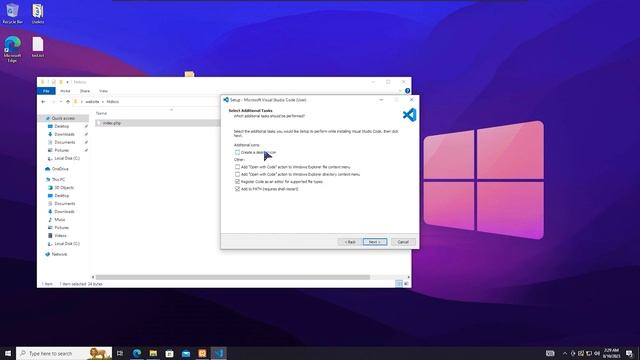Open OneDrive in Explorer sidebar
Screen dimensions: 640x360
pyautogui.click(x=60, y=169)
